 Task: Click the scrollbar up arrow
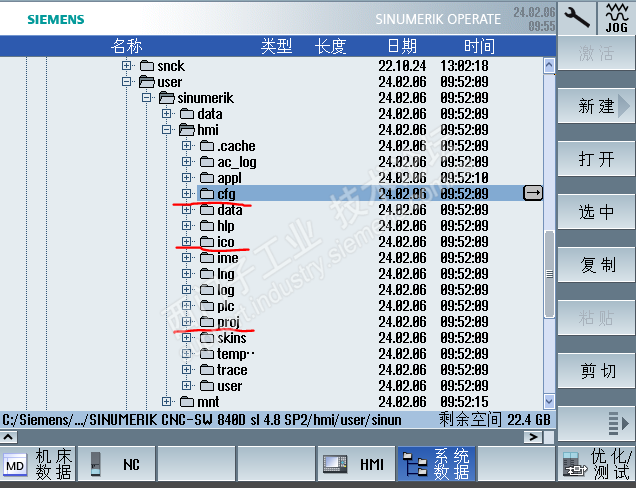click(x=549, y=65)
